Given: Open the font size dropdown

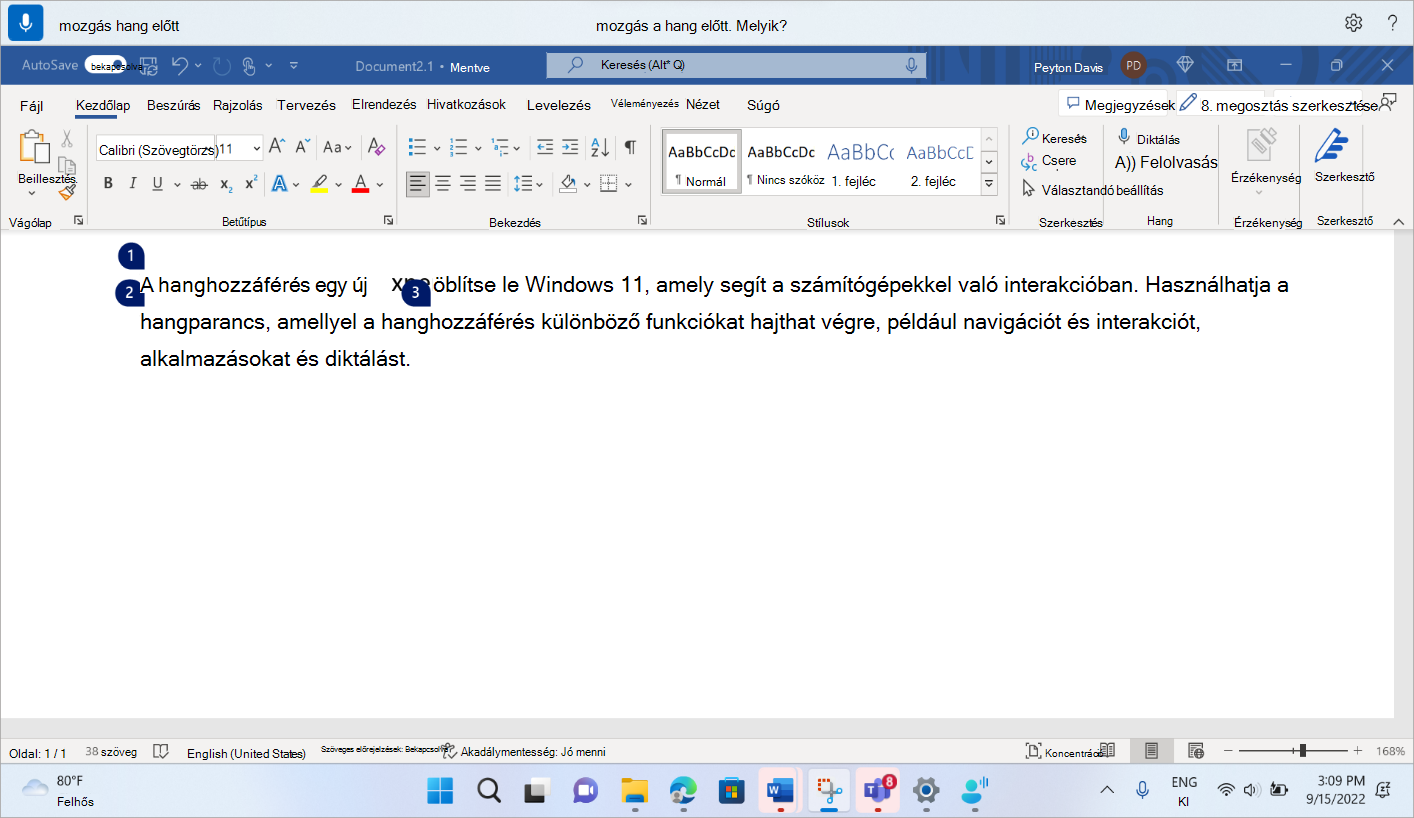Looking at the screenshot, I should click(x=257, y=149).
